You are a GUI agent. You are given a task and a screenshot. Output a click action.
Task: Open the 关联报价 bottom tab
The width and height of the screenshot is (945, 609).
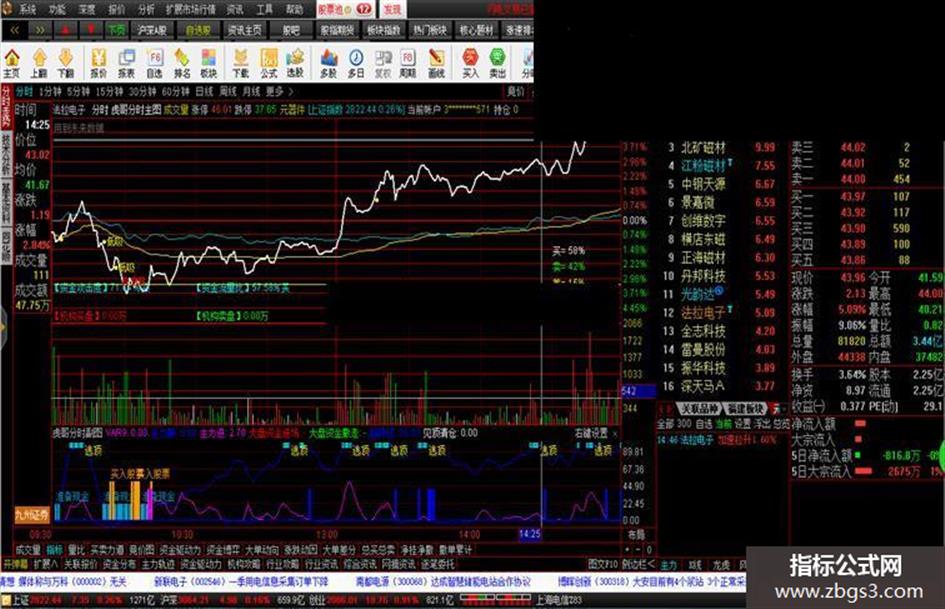80,565
